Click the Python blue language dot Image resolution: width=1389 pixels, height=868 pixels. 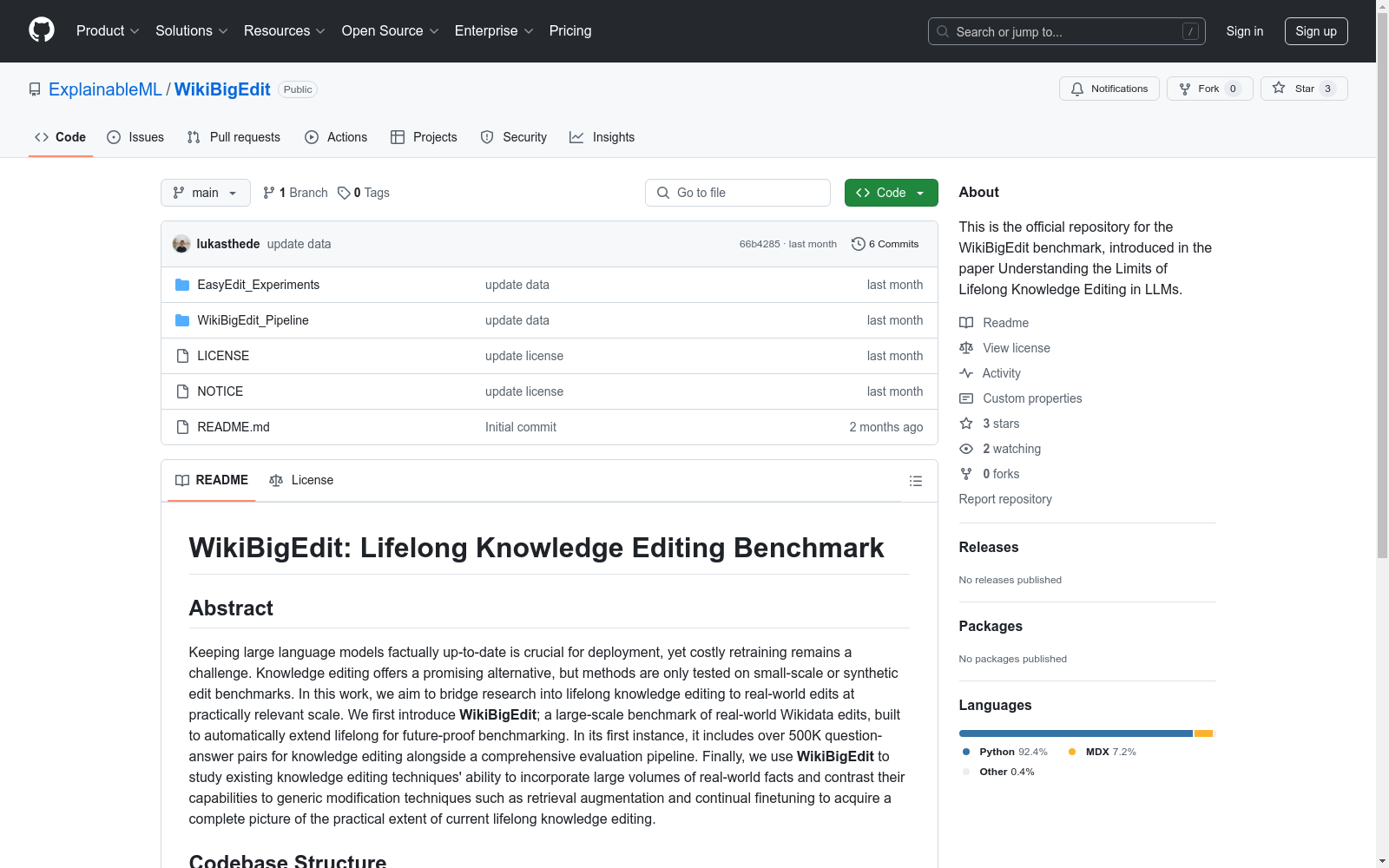966,752
